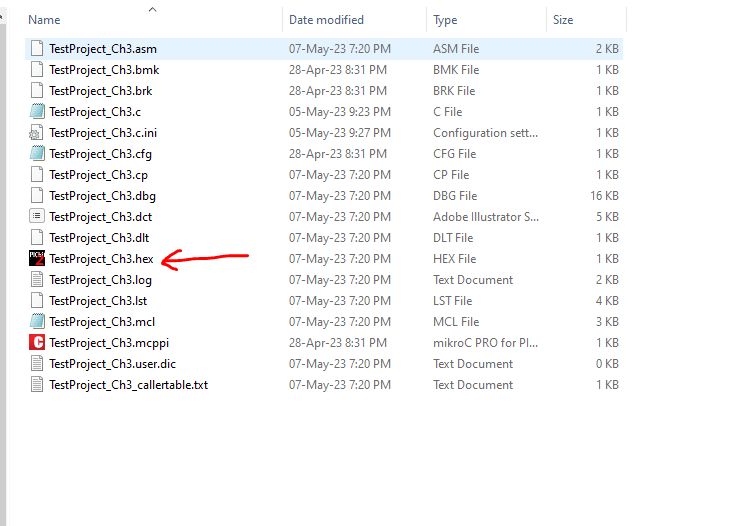The height and width of the screenshot is (526, 732).
Task: Select the file name TestProject_Ch3.dbg
Action: click(x=102, y=196)
